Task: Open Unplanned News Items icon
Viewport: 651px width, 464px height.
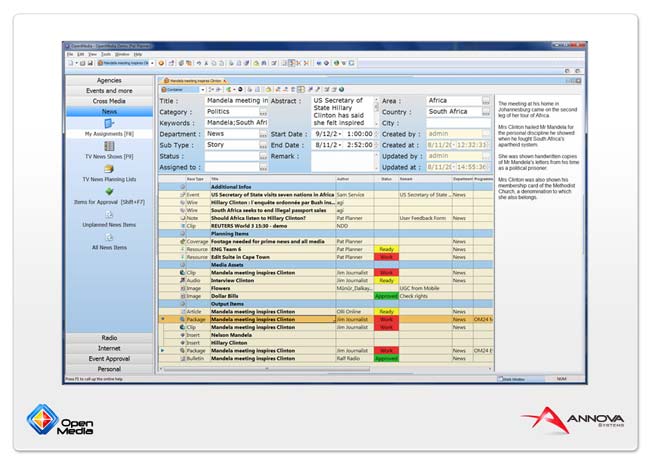Action: [x=109, y=212]
